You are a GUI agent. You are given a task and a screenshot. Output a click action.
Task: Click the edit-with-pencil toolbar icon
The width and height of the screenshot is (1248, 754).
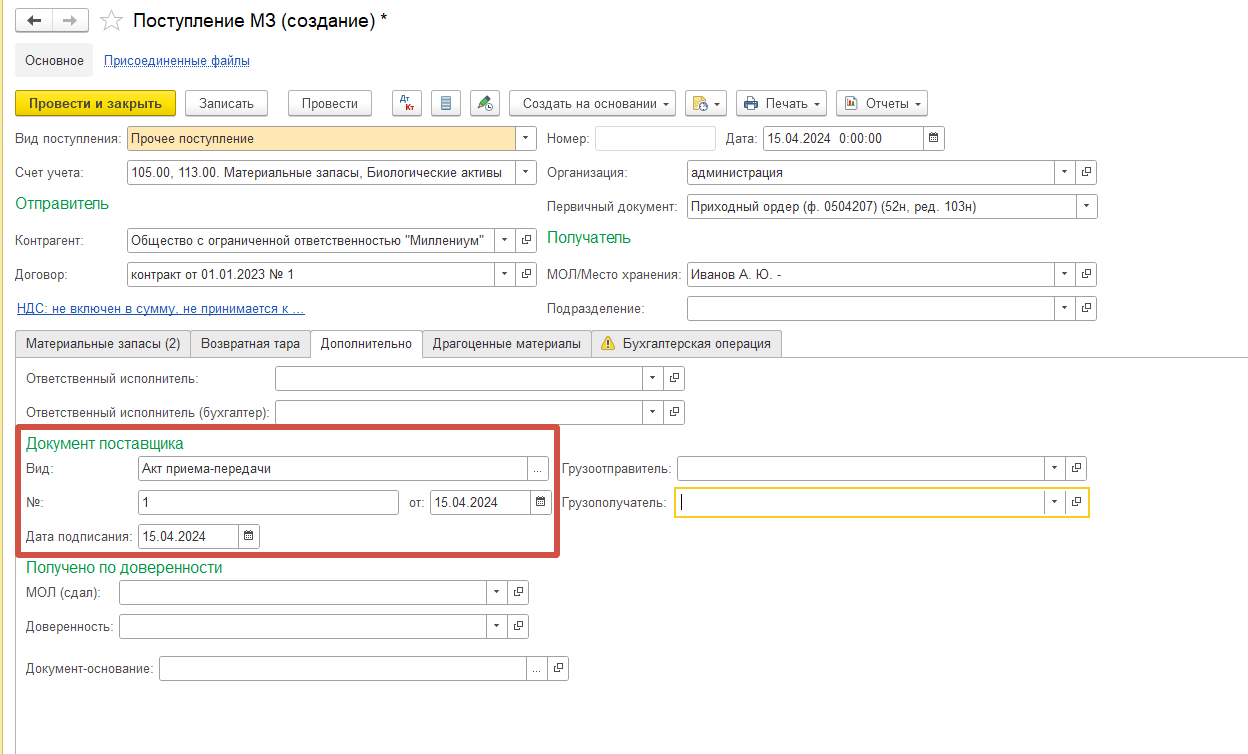[x=485, y=103]
